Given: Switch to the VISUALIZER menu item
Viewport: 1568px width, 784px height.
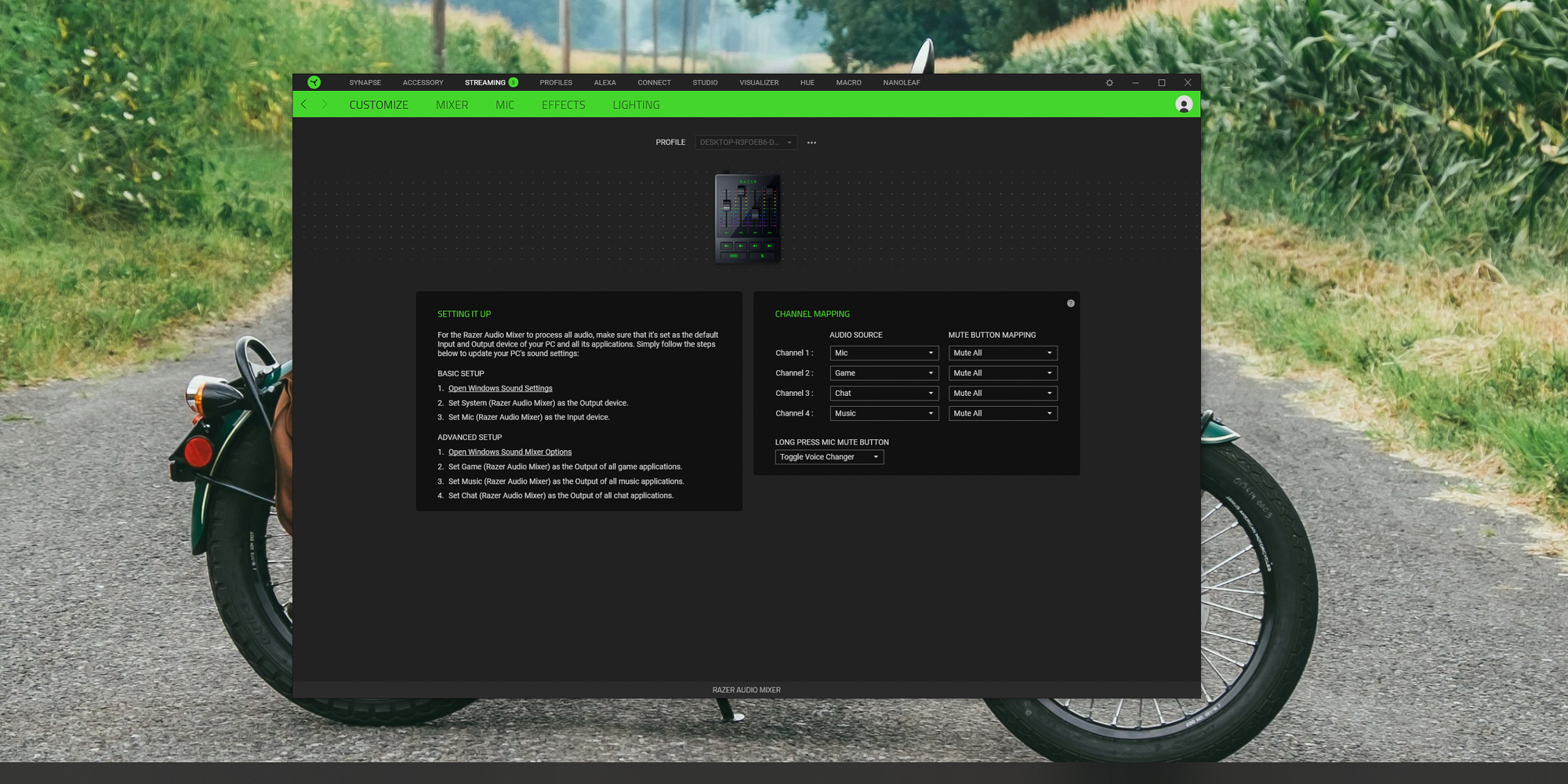Looking at the screenshot, I should 758,82.
